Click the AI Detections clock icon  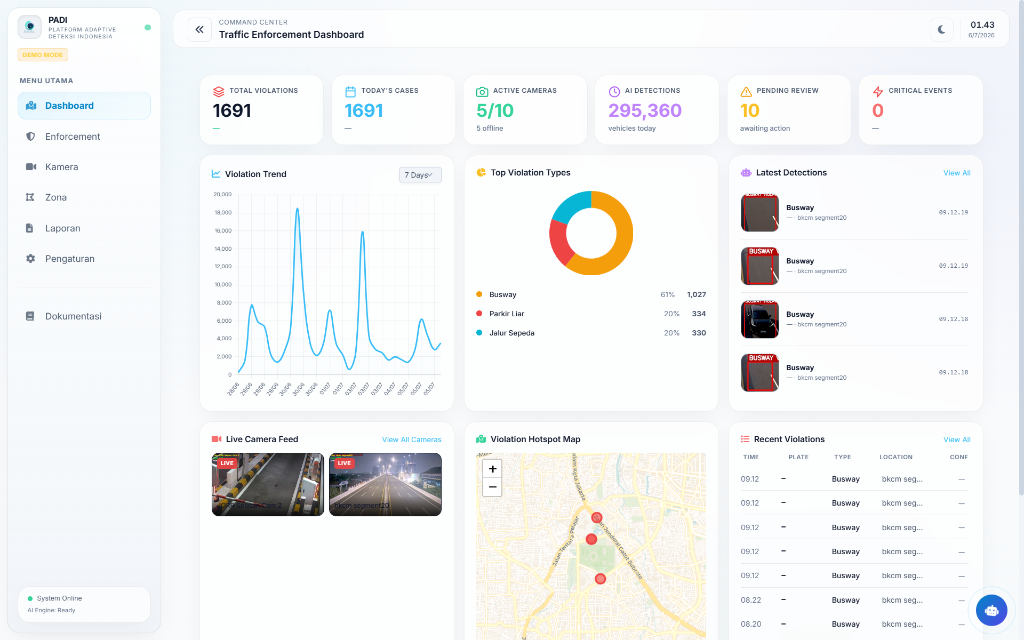[614, 91]
